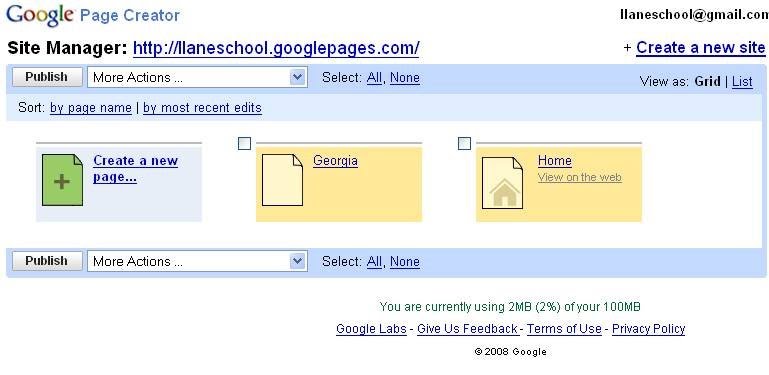
Task: Select Grid view mode
Action: (707, 81)
